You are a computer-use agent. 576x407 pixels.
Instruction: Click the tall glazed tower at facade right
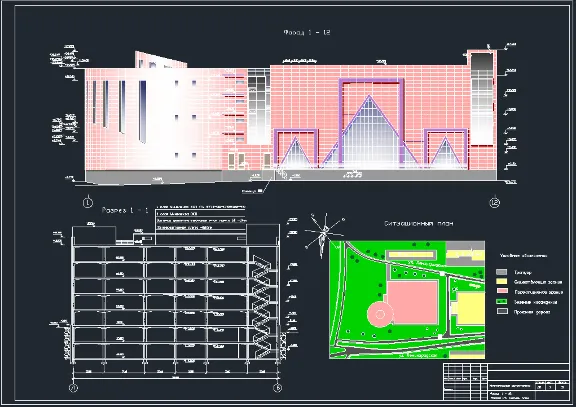coord(482,99)
